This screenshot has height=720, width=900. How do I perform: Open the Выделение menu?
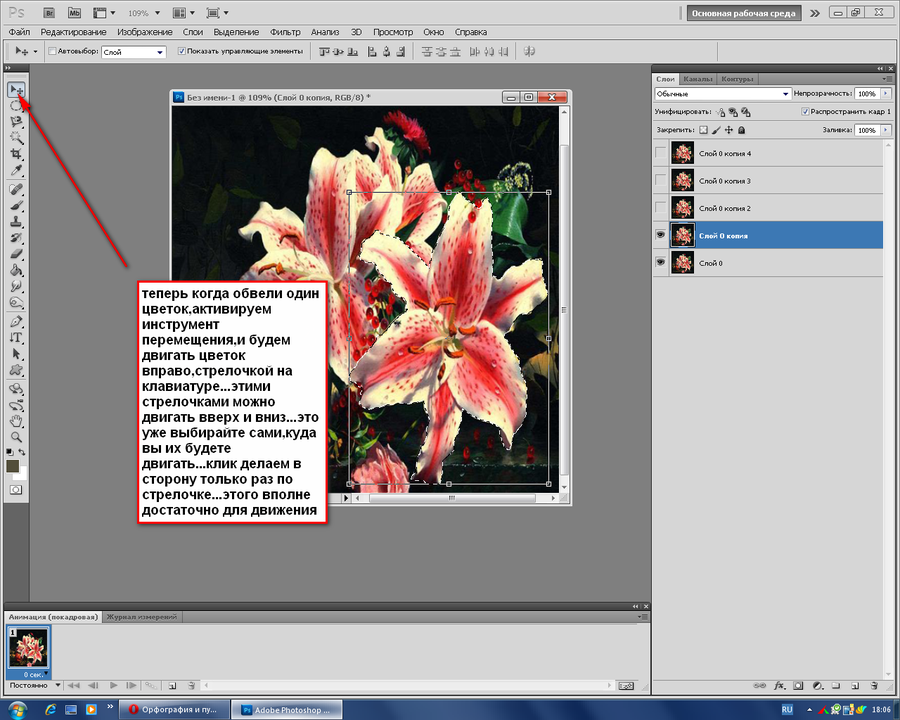(x=236, y=32)
